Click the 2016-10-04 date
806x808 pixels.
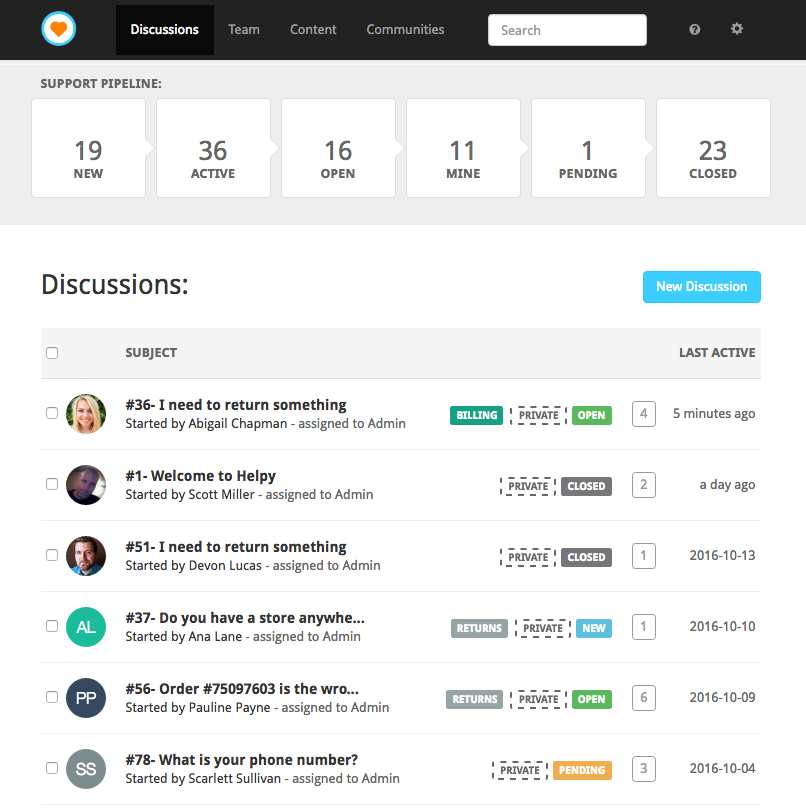pyautogui.click(x=722, y=769)
